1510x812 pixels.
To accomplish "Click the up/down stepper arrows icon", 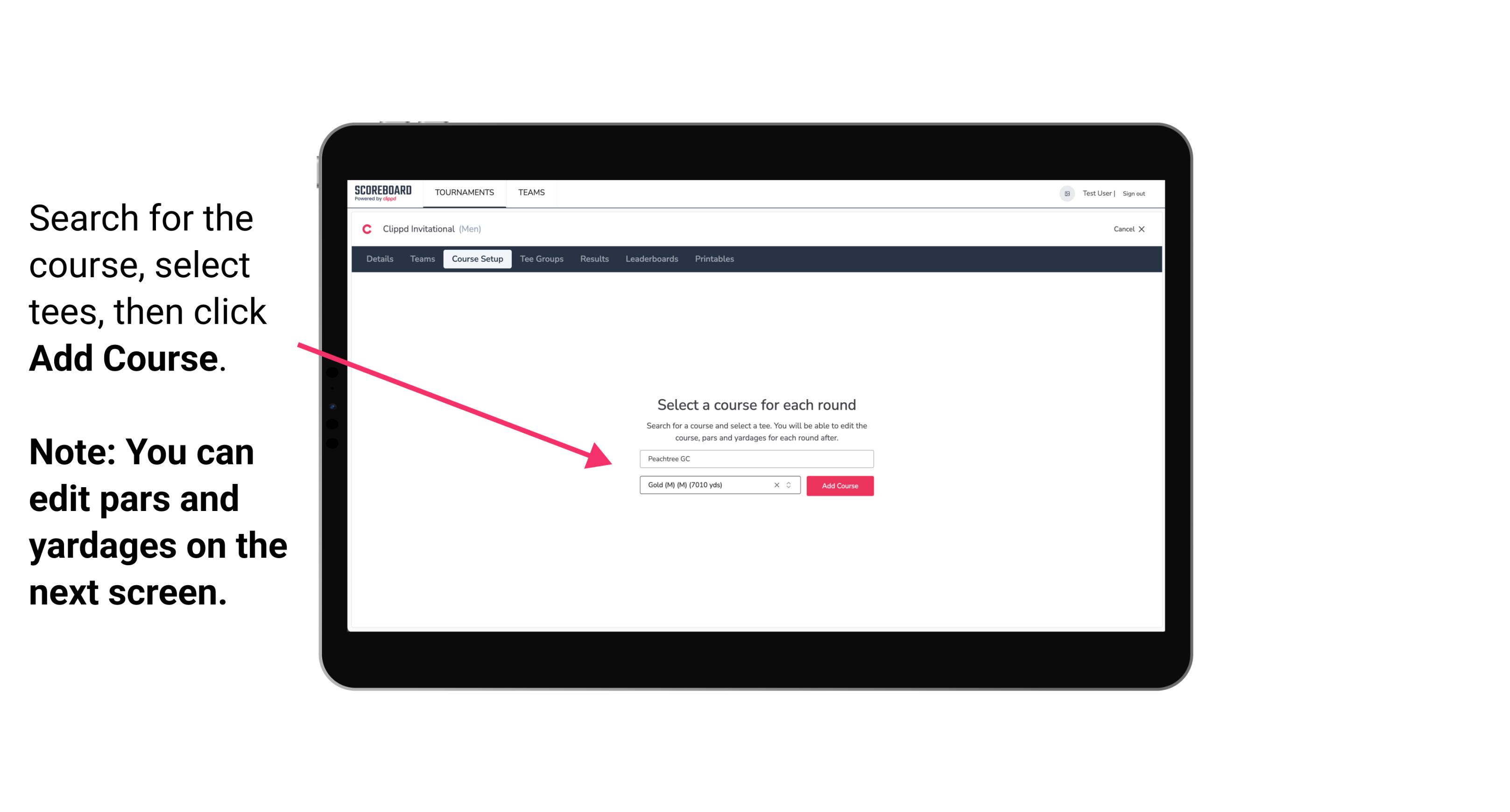I will tap(791, 485).
